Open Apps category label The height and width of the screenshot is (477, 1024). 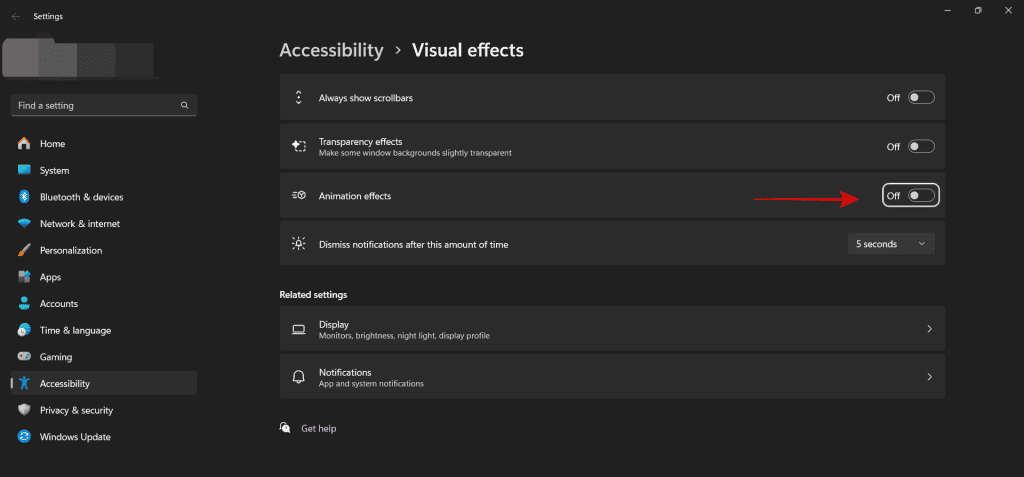[50, 277]
